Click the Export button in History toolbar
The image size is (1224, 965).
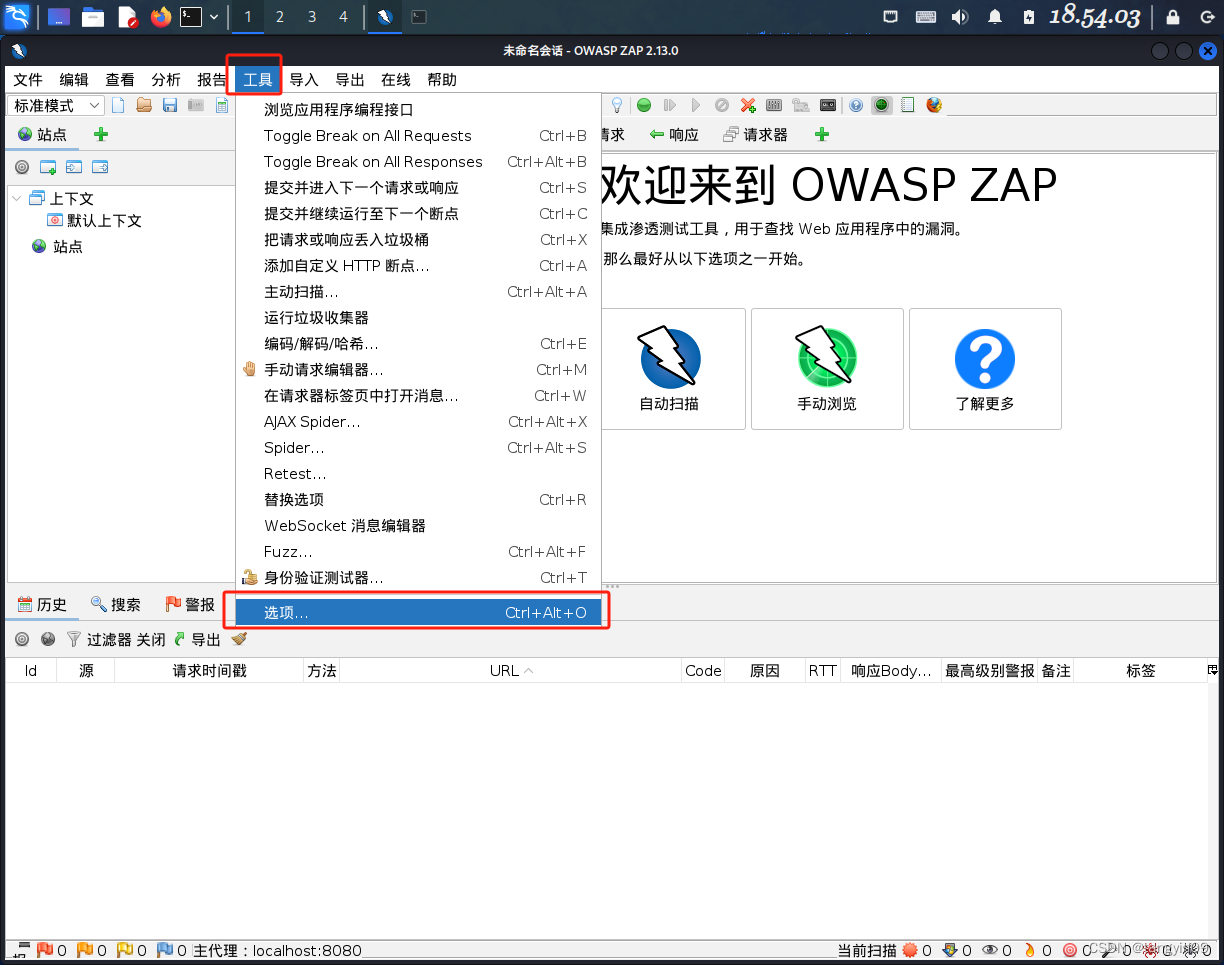[197, 639]
